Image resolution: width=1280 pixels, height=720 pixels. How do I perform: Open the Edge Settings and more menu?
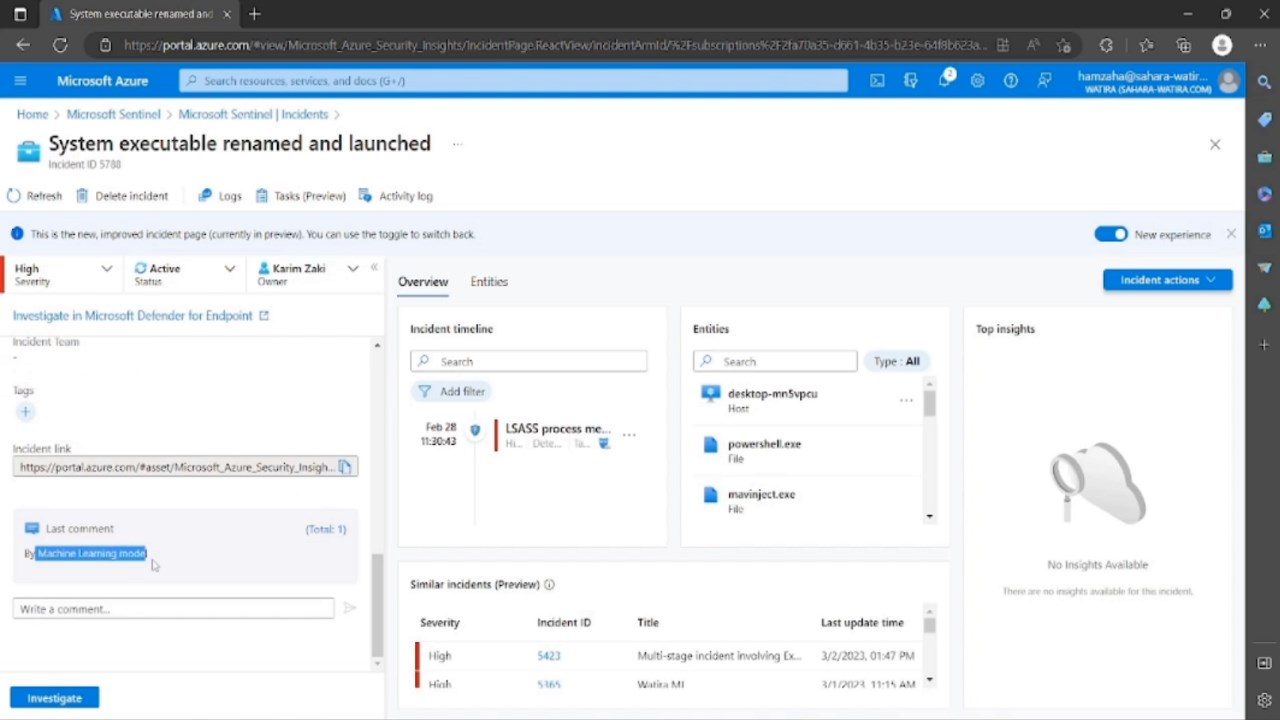point(1262,45)
